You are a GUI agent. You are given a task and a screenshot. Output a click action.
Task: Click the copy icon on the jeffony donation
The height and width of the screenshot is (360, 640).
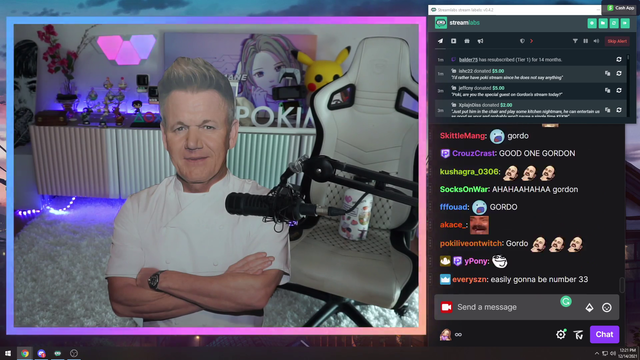tap(607, 90)
